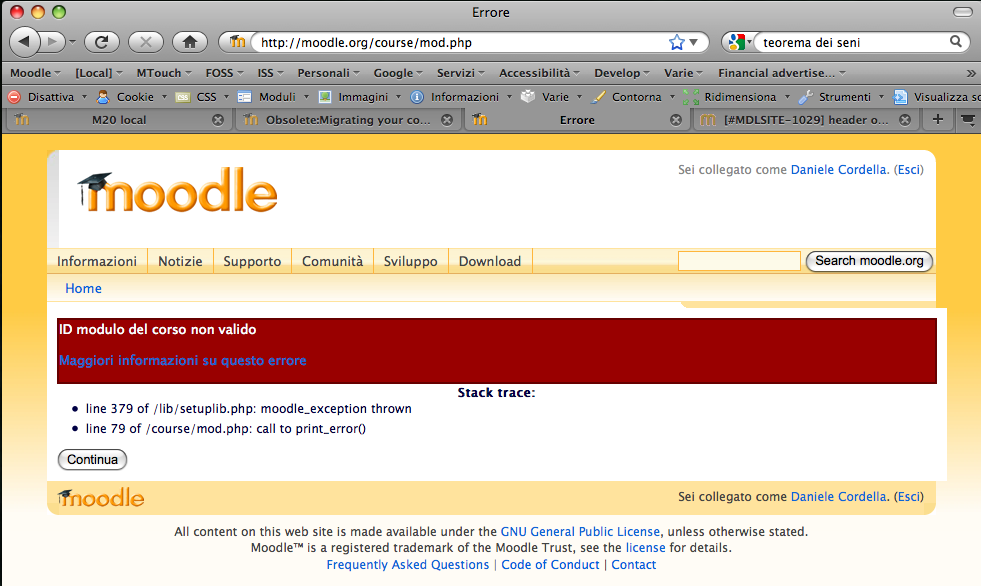The image size is (981, 586).
Task: Open the URL history dropdown arrow
Action: [x=693, y=43]
